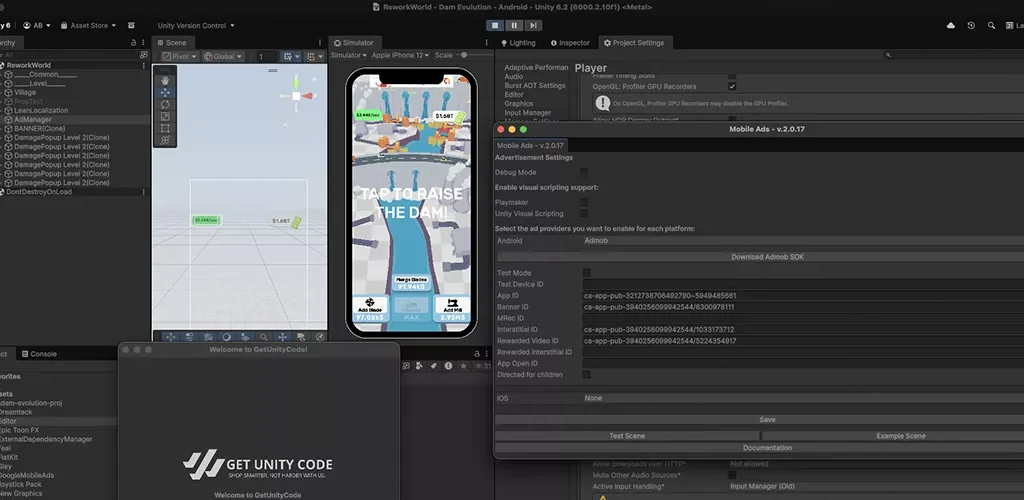
Task: Open the Scene panel kebab menu
Action: (x=319, y=42)
